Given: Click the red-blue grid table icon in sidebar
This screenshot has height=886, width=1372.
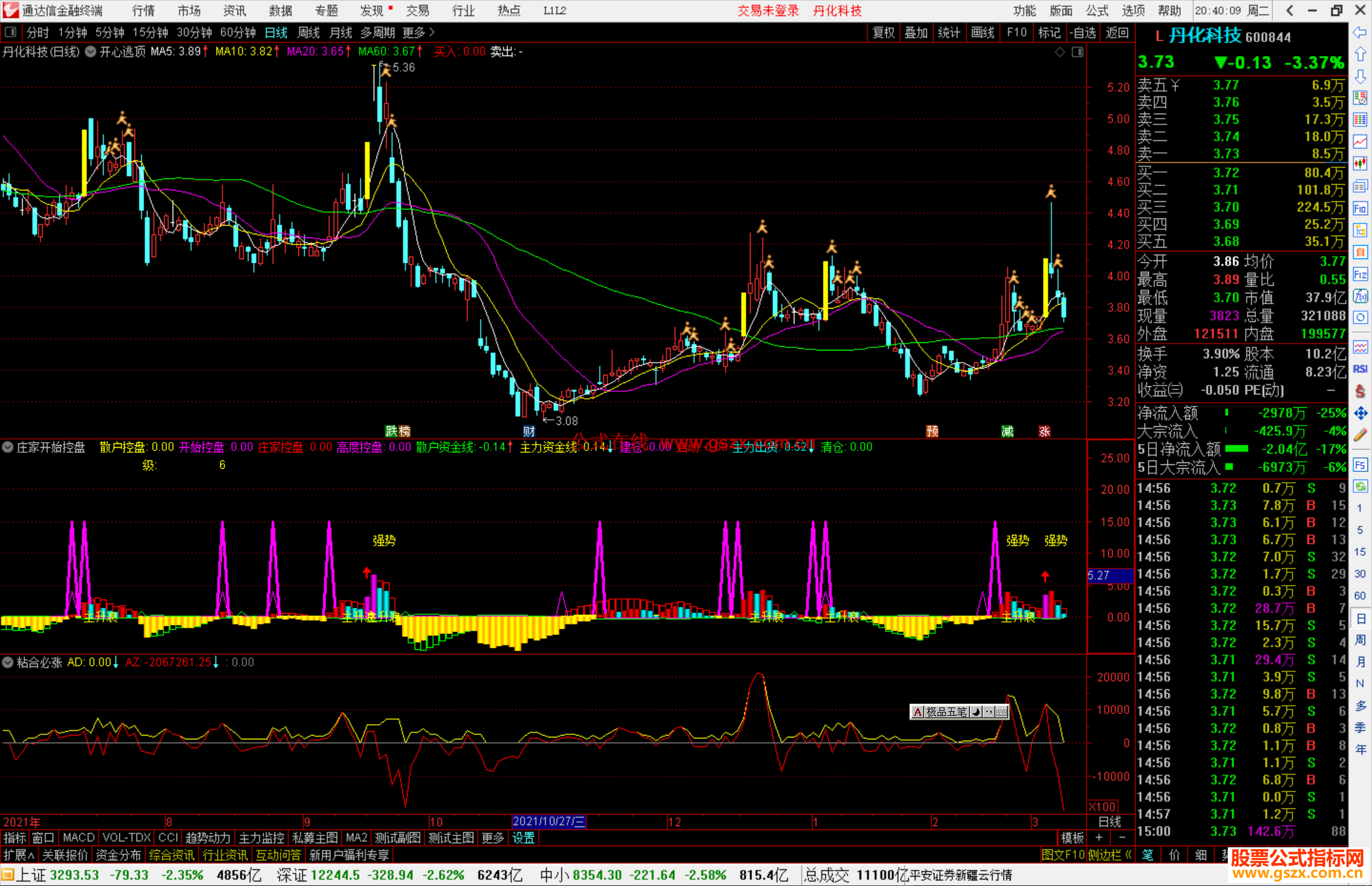Looking at the screenshot, I should tap(1360, 120).
